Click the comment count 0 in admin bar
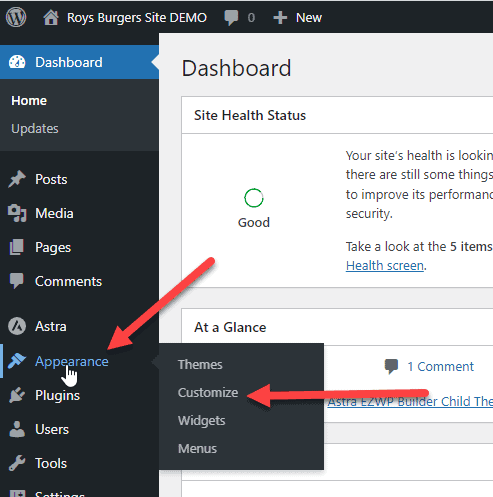Viewport: 493px width, 497px height. [251, 18]
